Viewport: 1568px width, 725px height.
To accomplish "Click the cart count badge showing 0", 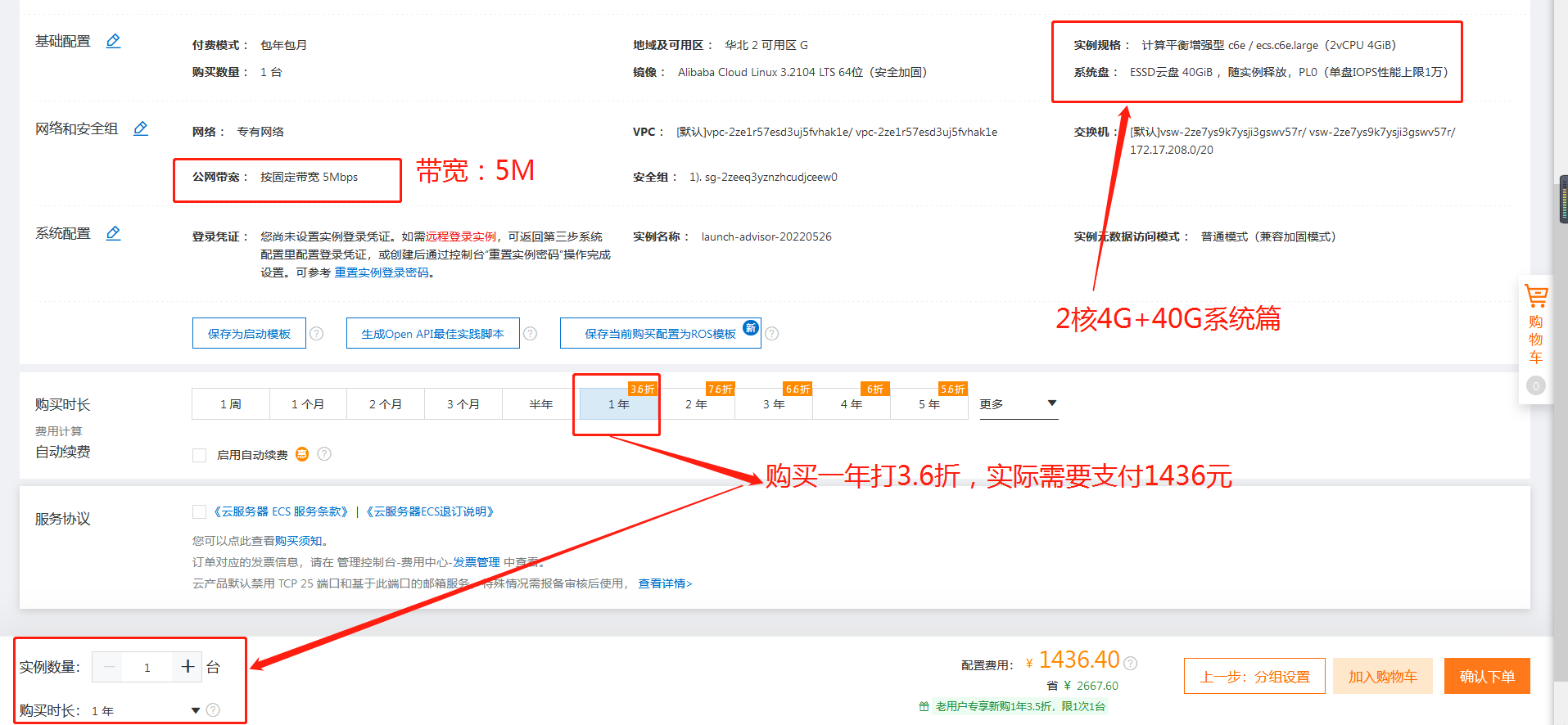I will [1536, 385].
